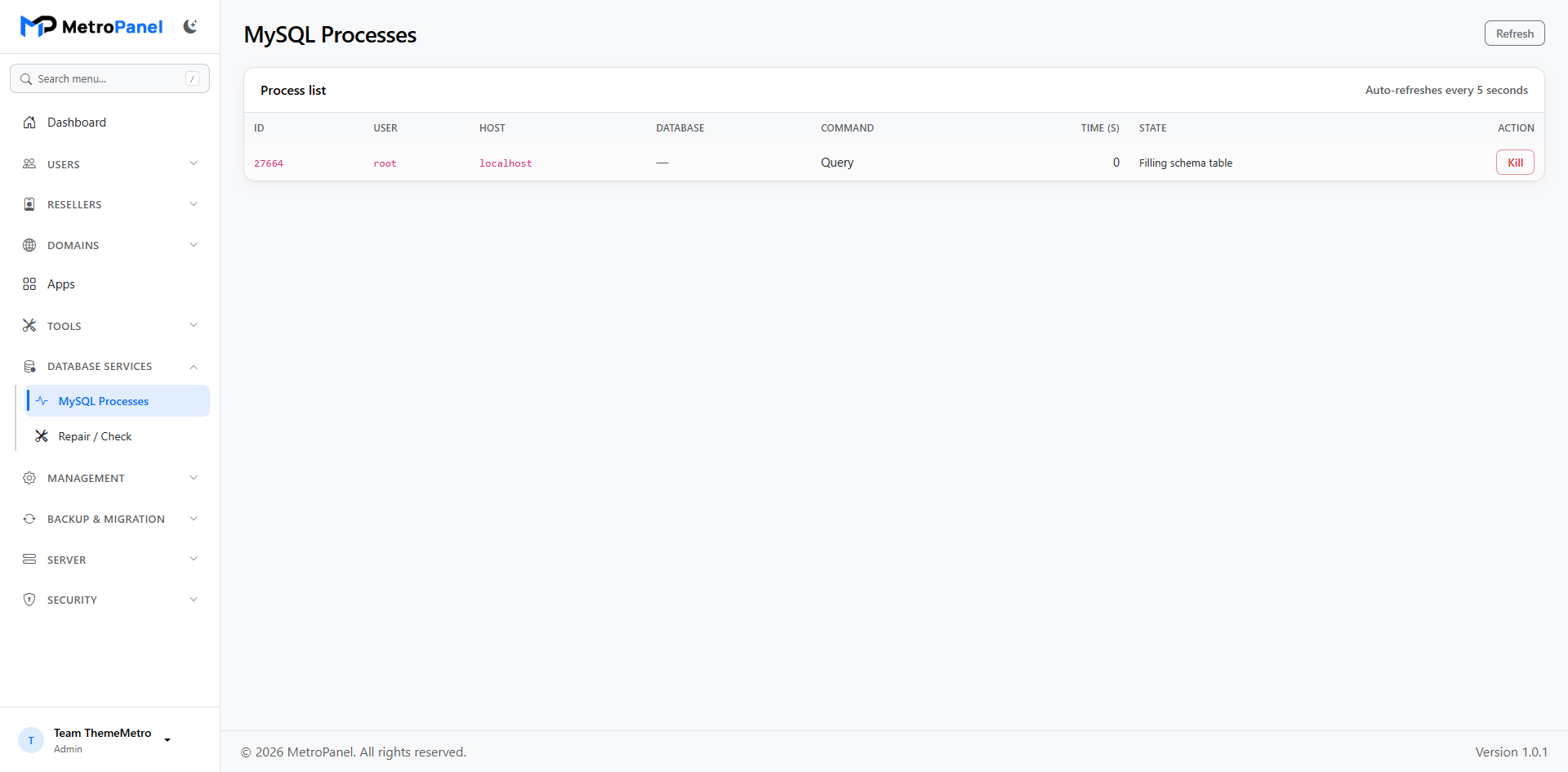Screen dimensions: 1568x772
Task: Expand the BACKUP & MIGRATION chevron
Action: 194,519
